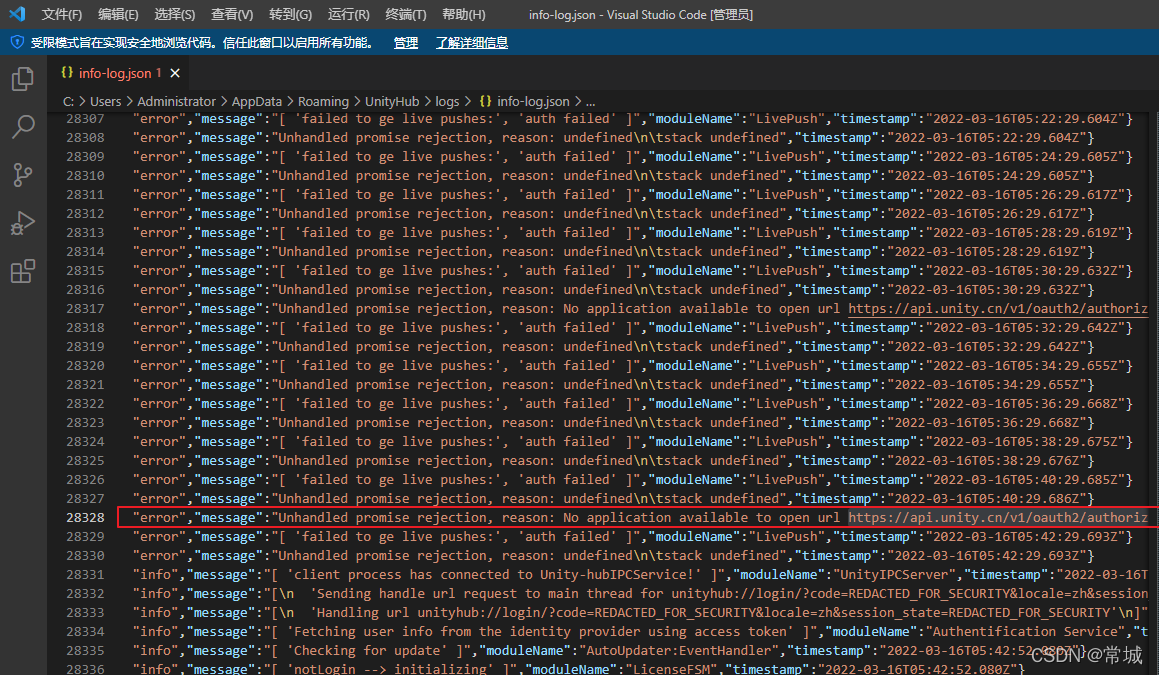1159x675 pixels.
Task: Click the UnityHub breadcrumb segment
Action: tap(392, 101)
